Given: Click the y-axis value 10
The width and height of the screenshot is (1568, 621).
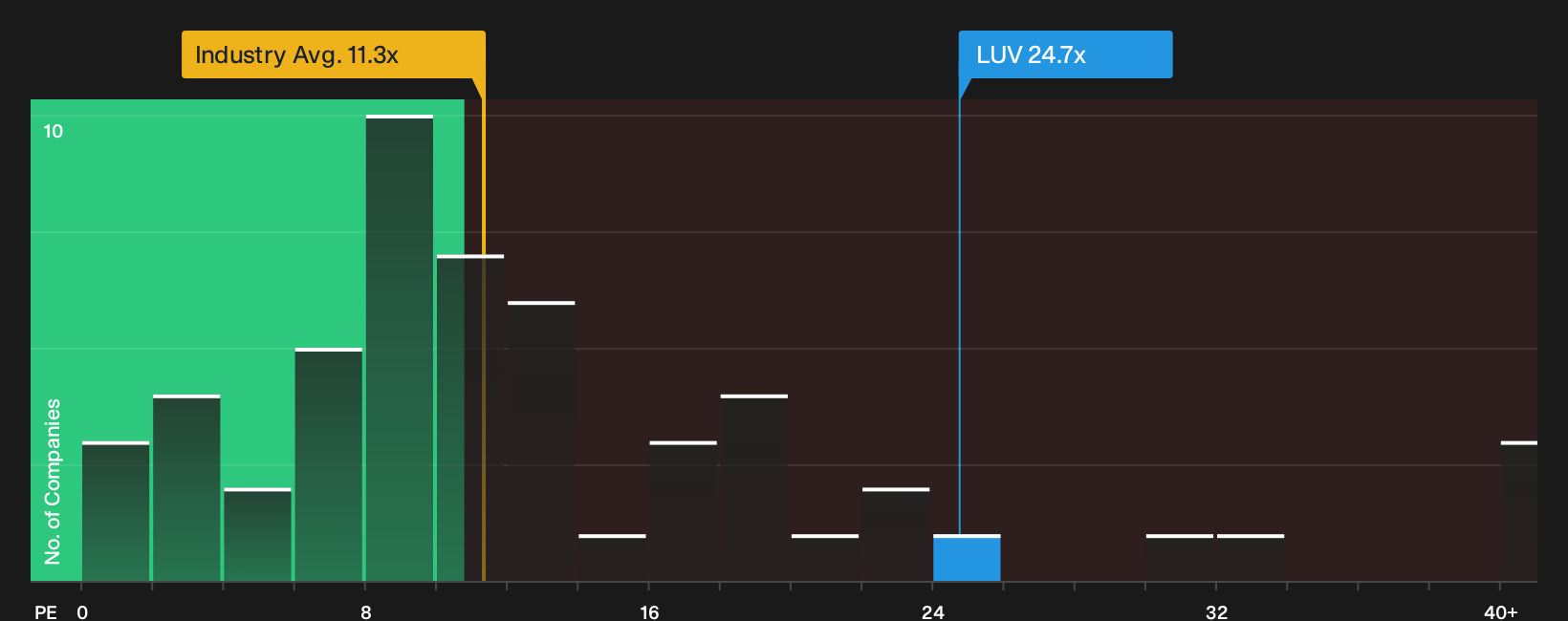Looking at the screenshot, I should click(x=54, y=131).
